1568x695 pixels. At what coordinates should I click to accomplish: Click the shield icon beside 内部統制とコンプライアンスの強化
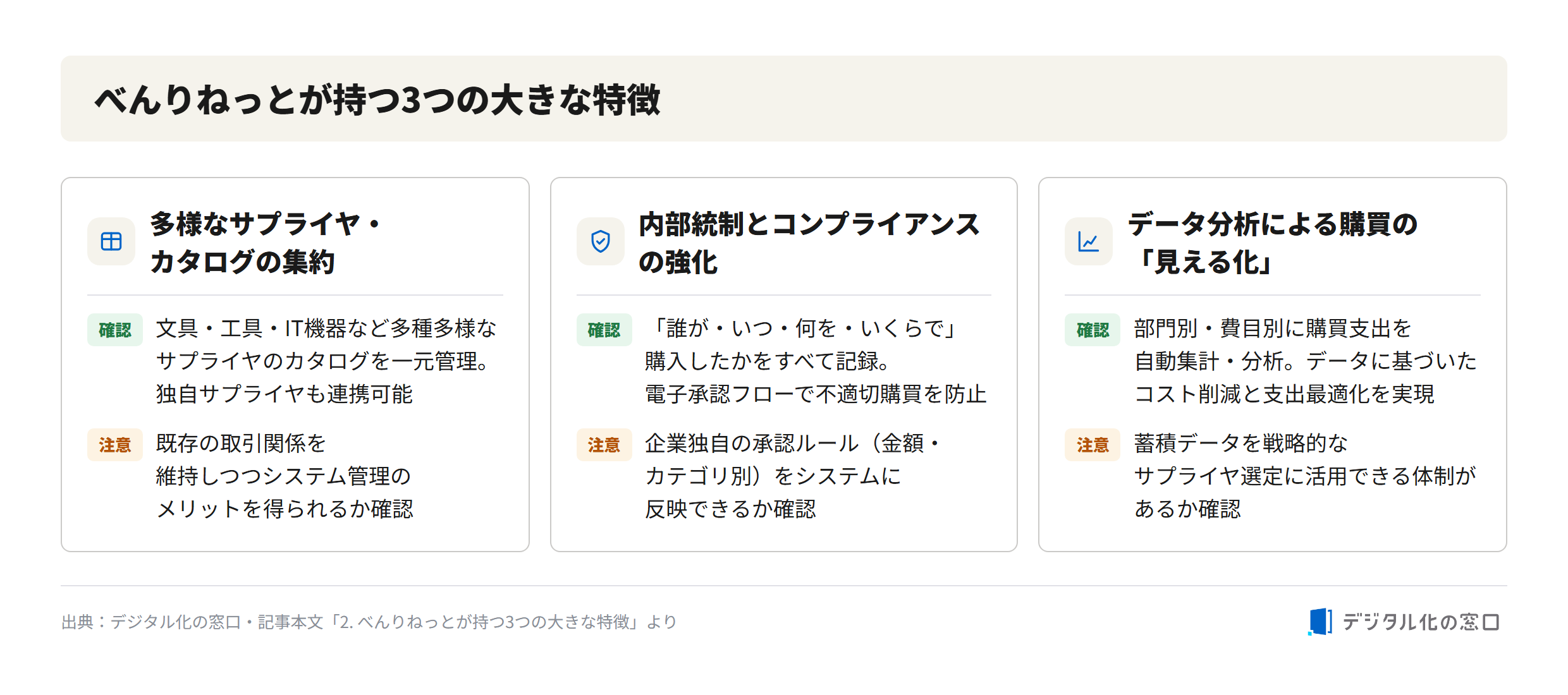point(600,241)
